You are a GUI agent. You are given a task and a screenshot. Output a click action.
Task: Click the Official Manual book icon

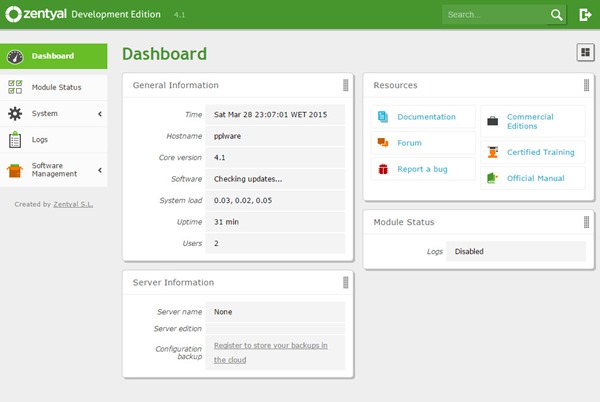point(492,178)
